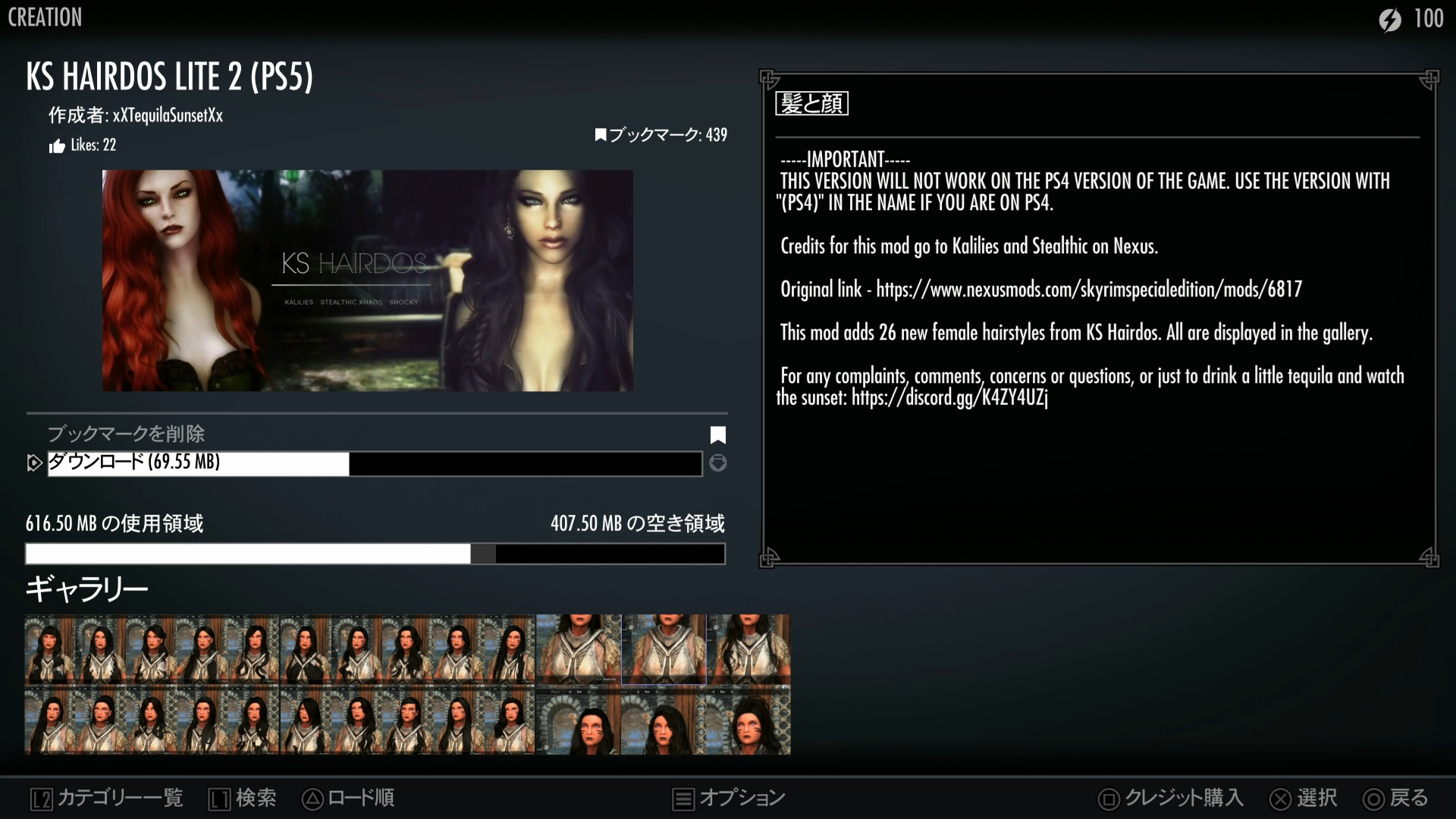Image resolution: width=1456 pixels, height=819 pixels.
Task: Click the circle button icon
Action: (x=1373, y=799)
